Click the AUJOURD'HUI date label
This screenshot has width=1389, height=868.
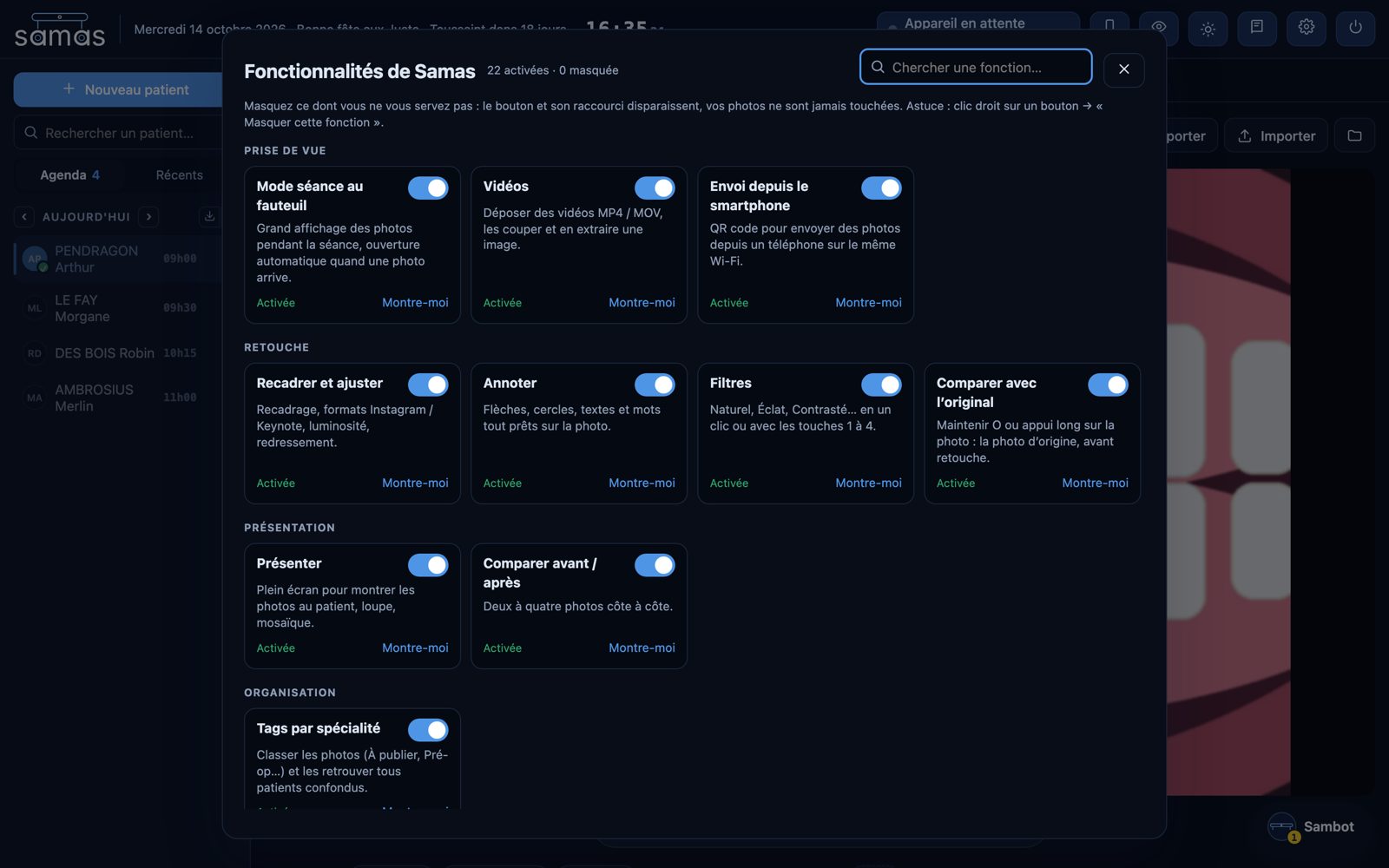point(86,217)
